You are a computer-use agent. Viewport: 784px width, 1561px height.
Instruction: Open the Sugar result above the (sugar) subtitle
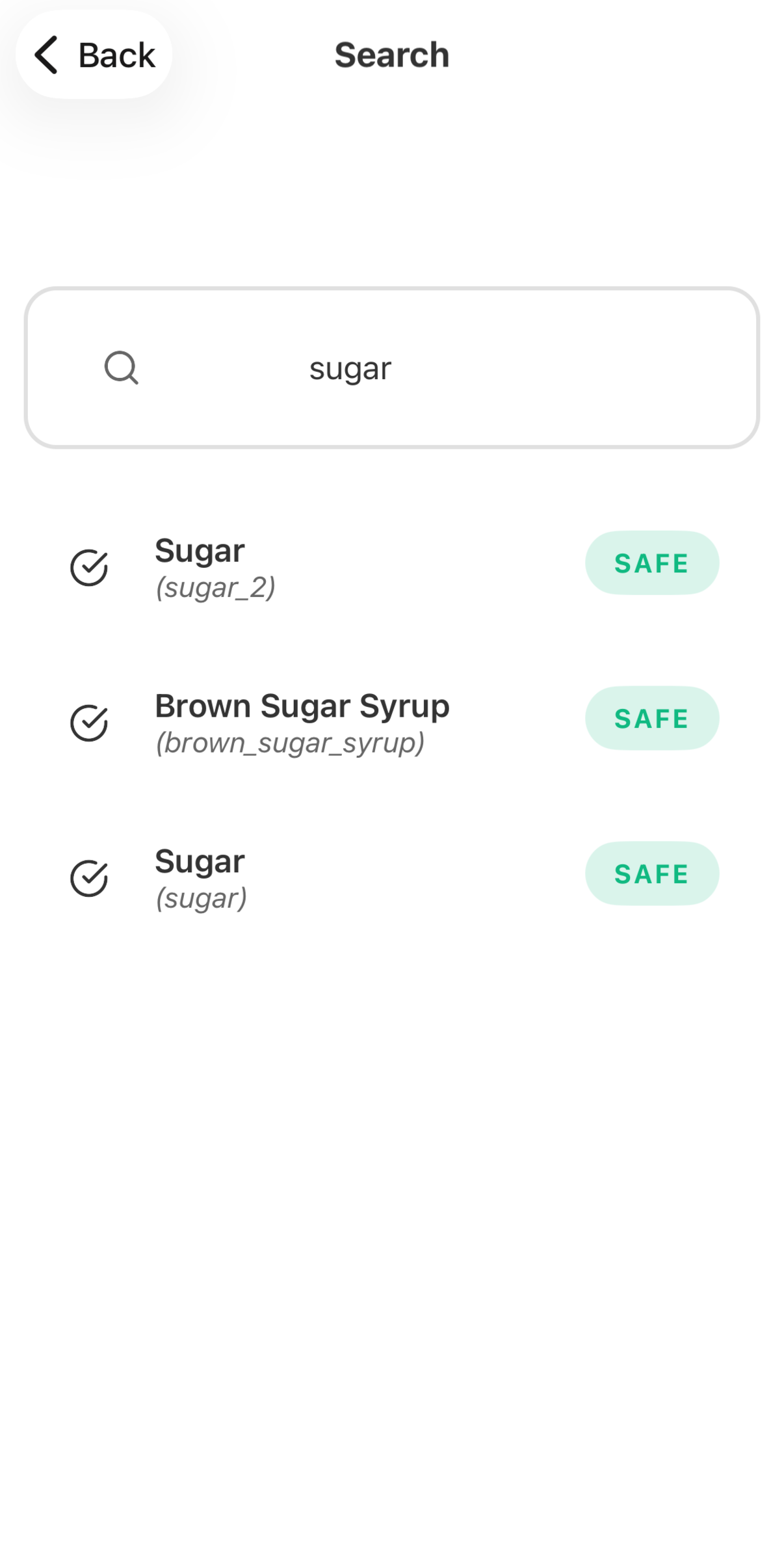click(x=200, y=861)
